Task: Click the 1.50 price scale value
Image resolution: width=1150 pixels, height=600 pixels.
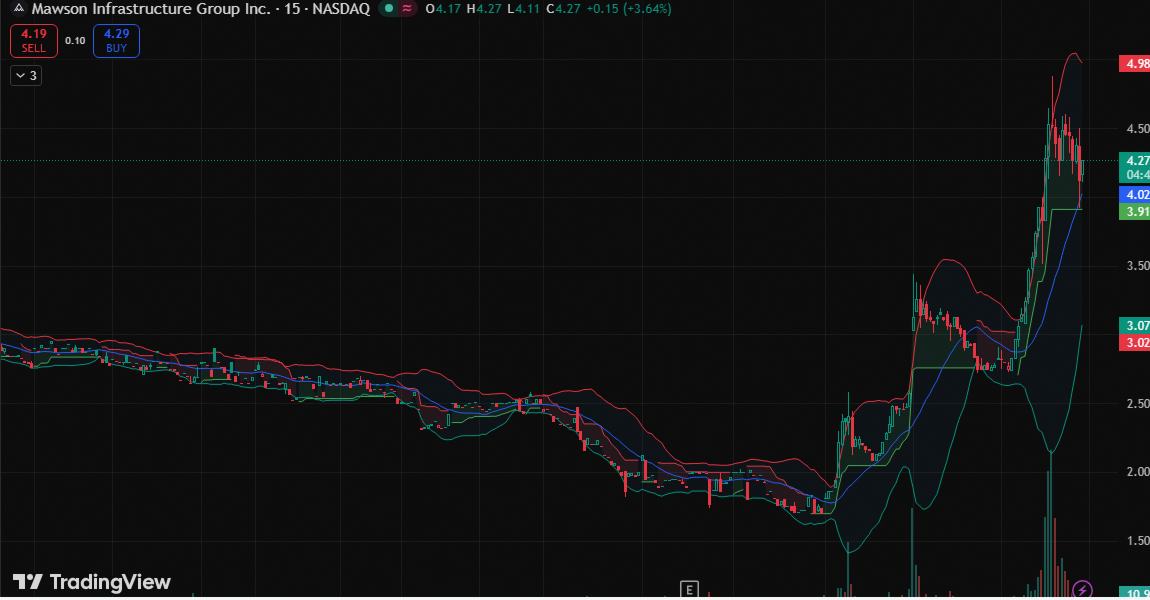Action: click(x=1138, y=541)
